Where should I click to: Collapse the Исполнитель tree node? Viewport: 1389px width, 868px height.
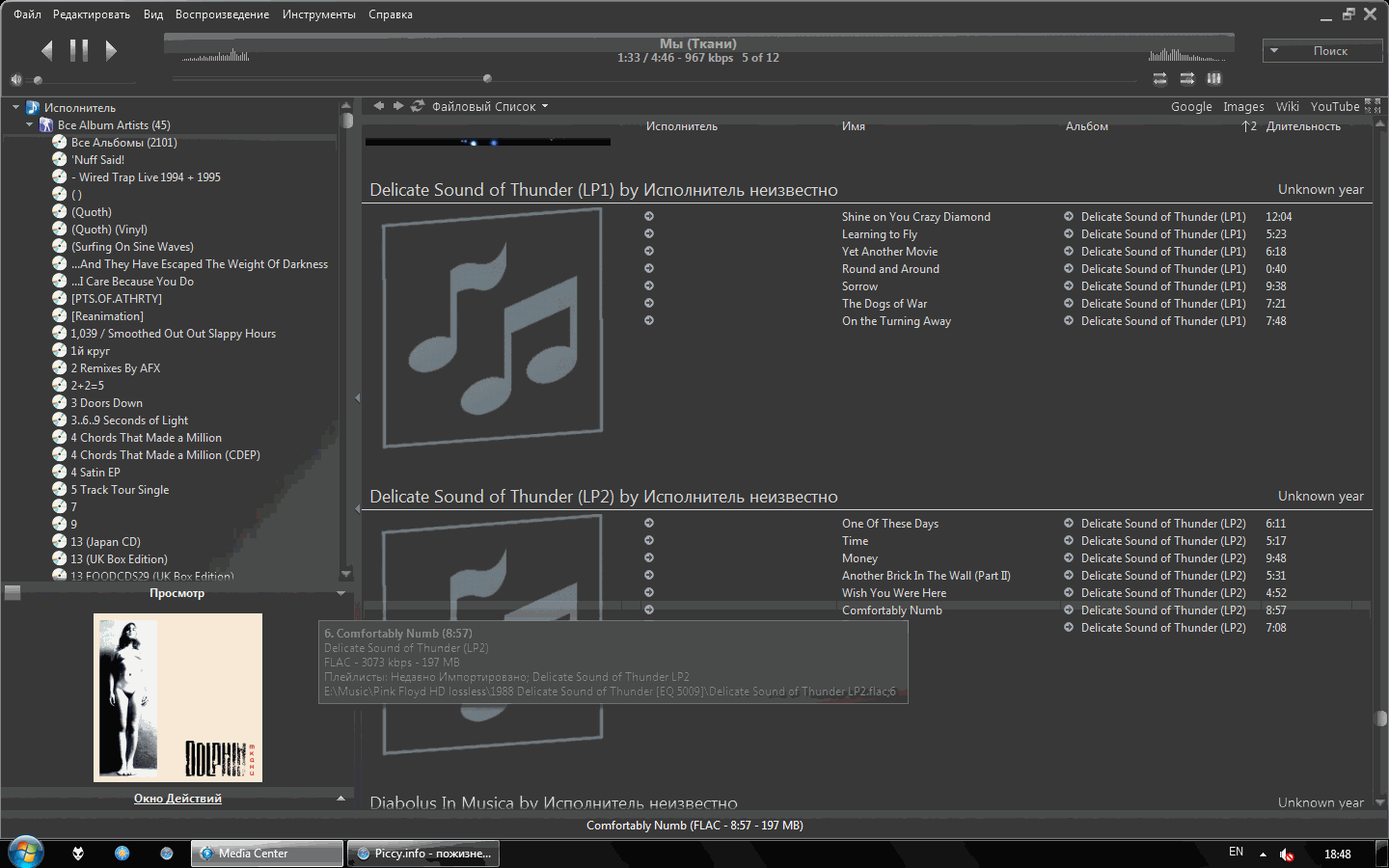click(15, 107)
